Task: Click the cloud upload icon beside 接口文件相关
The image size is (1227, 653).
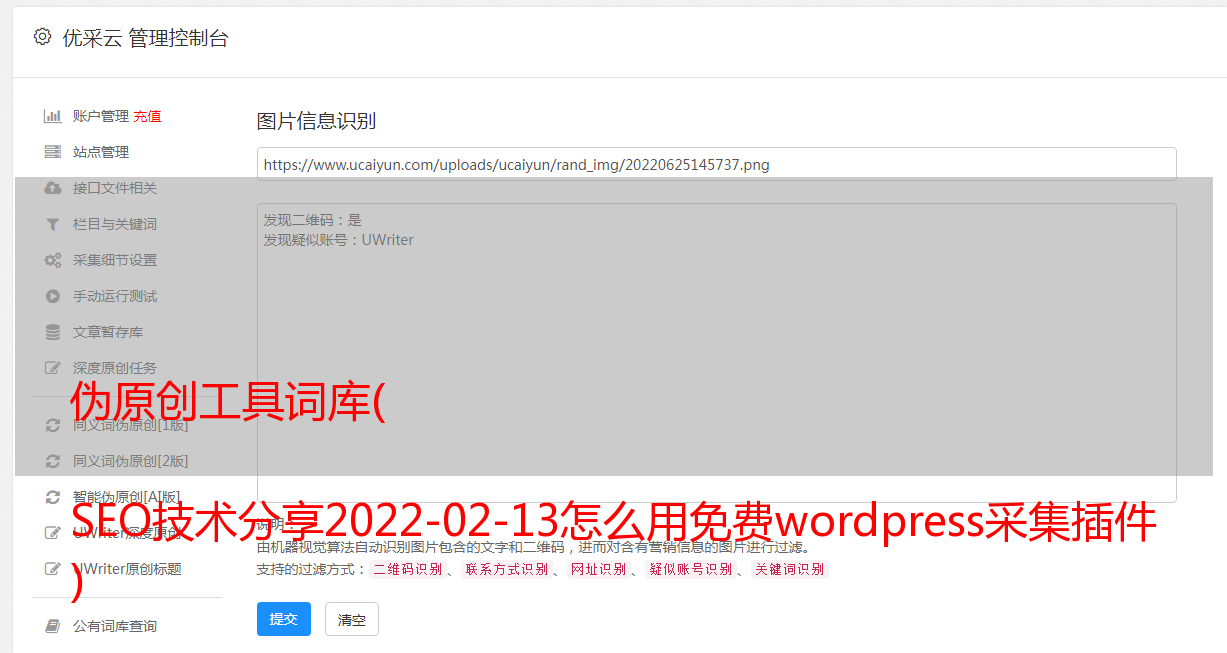Action: tap(53, 188)
